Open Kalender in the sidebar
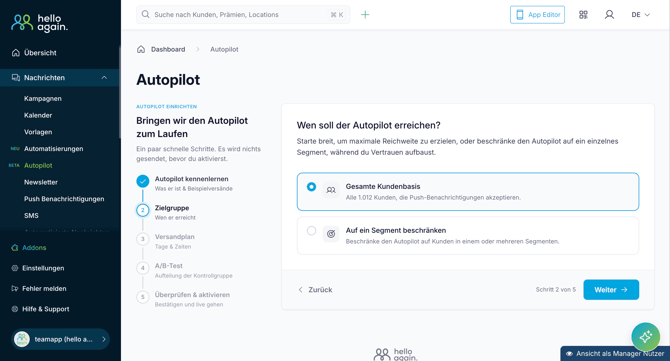The width and height of the screenshot is (670, 361). 38,115
